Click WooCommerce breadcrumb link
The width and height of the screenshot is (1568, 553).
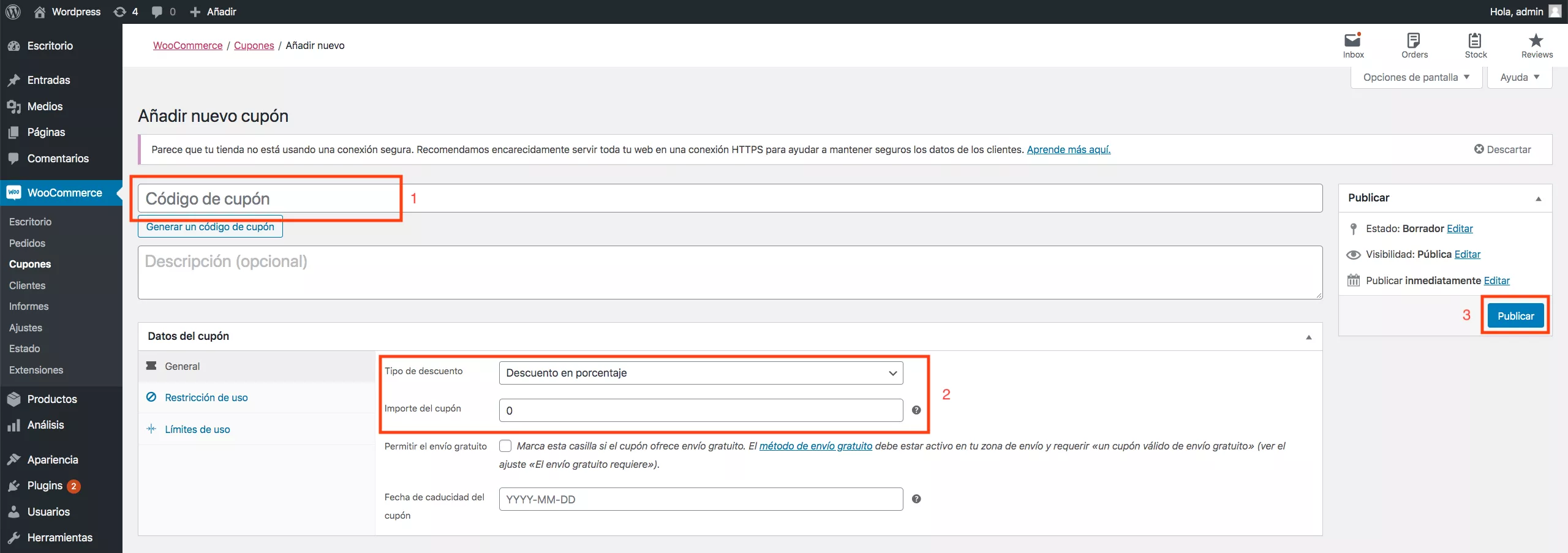(187, 45)
